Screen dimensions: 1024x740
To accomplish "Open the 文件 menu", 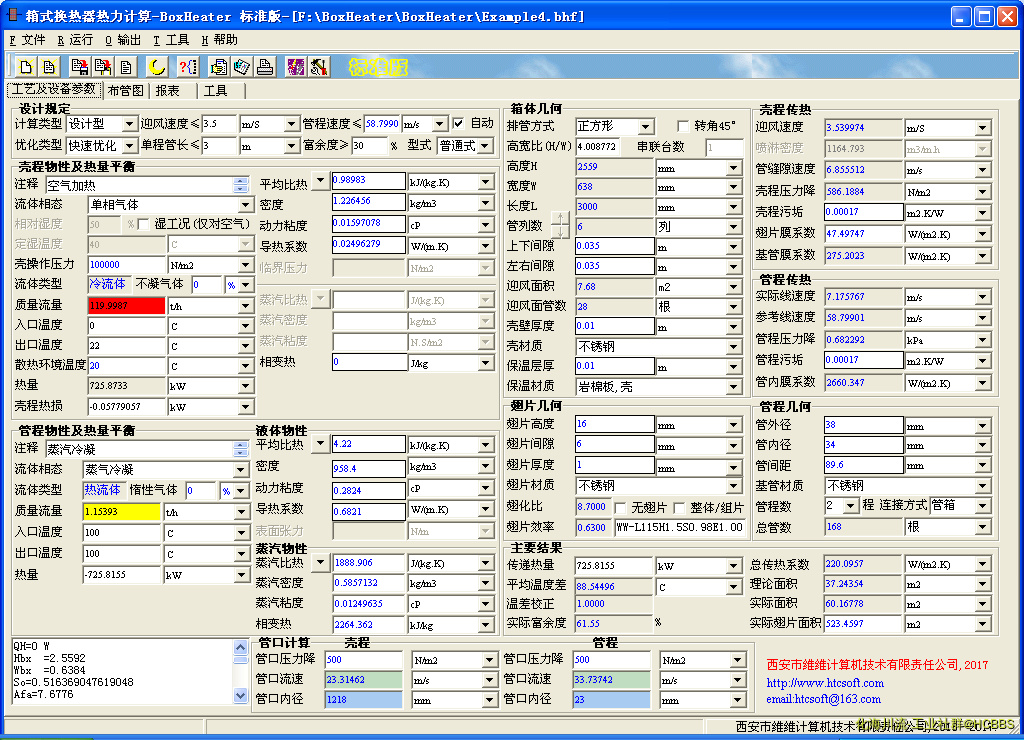I will tap(27, 40).
